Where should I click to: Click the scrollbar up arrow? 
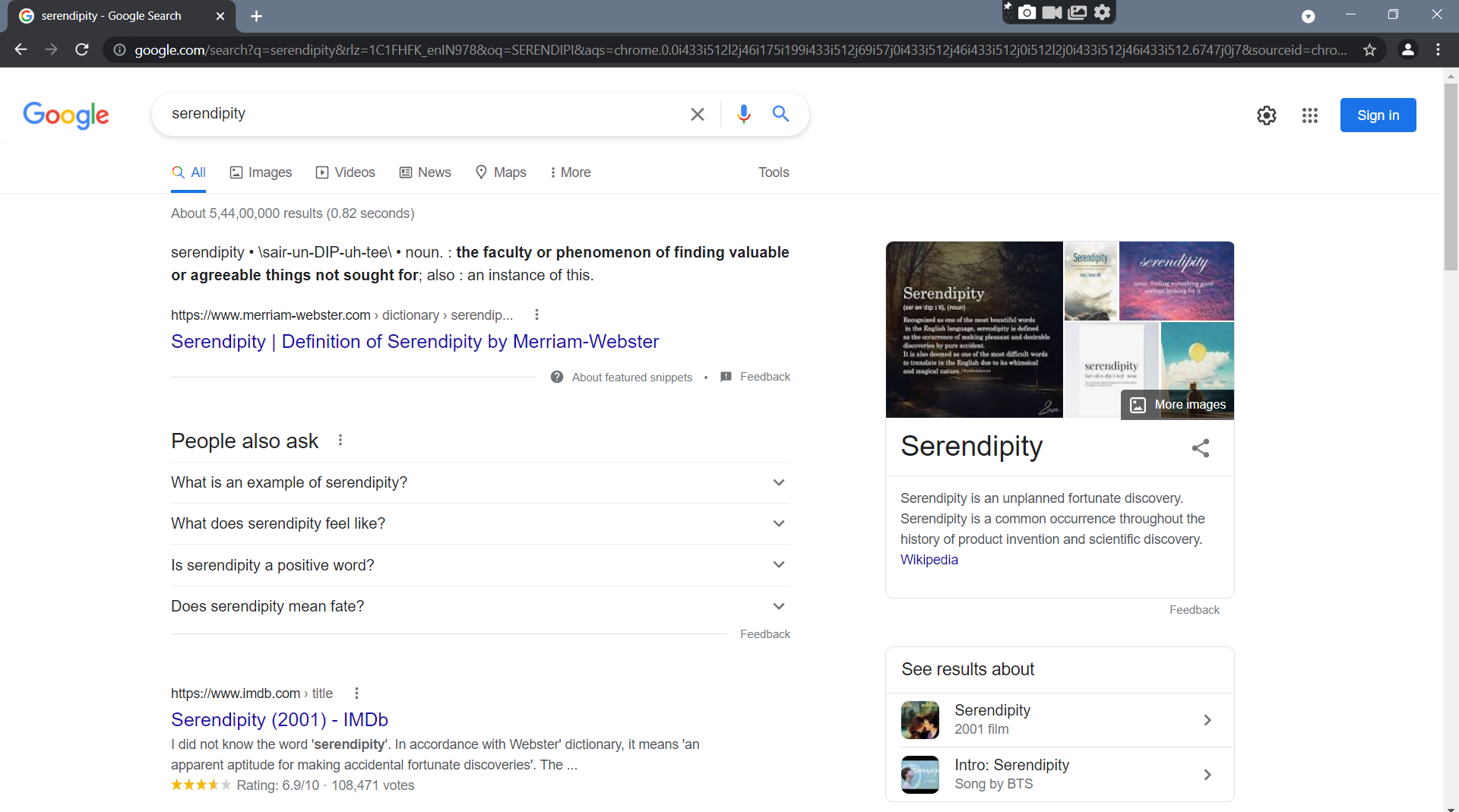pyautogui.click(x=1451, y=75)
